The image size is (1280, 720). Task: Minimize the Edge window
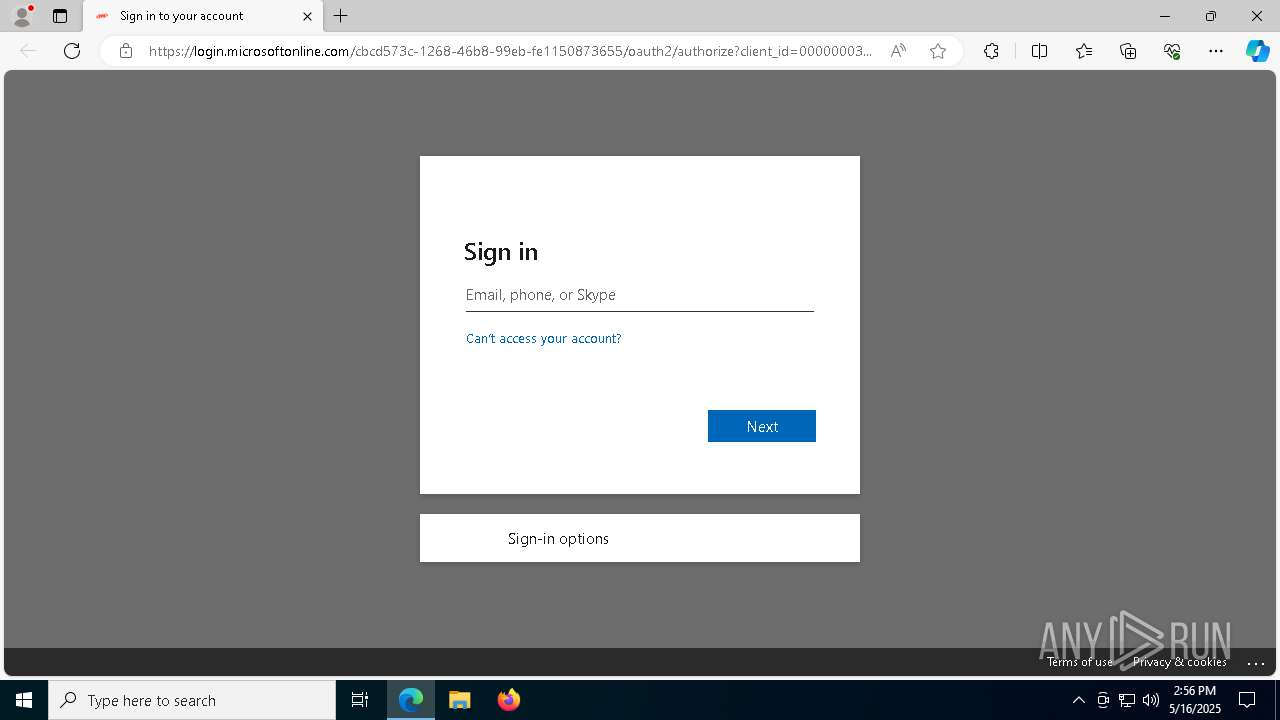tap(1165, 16)
